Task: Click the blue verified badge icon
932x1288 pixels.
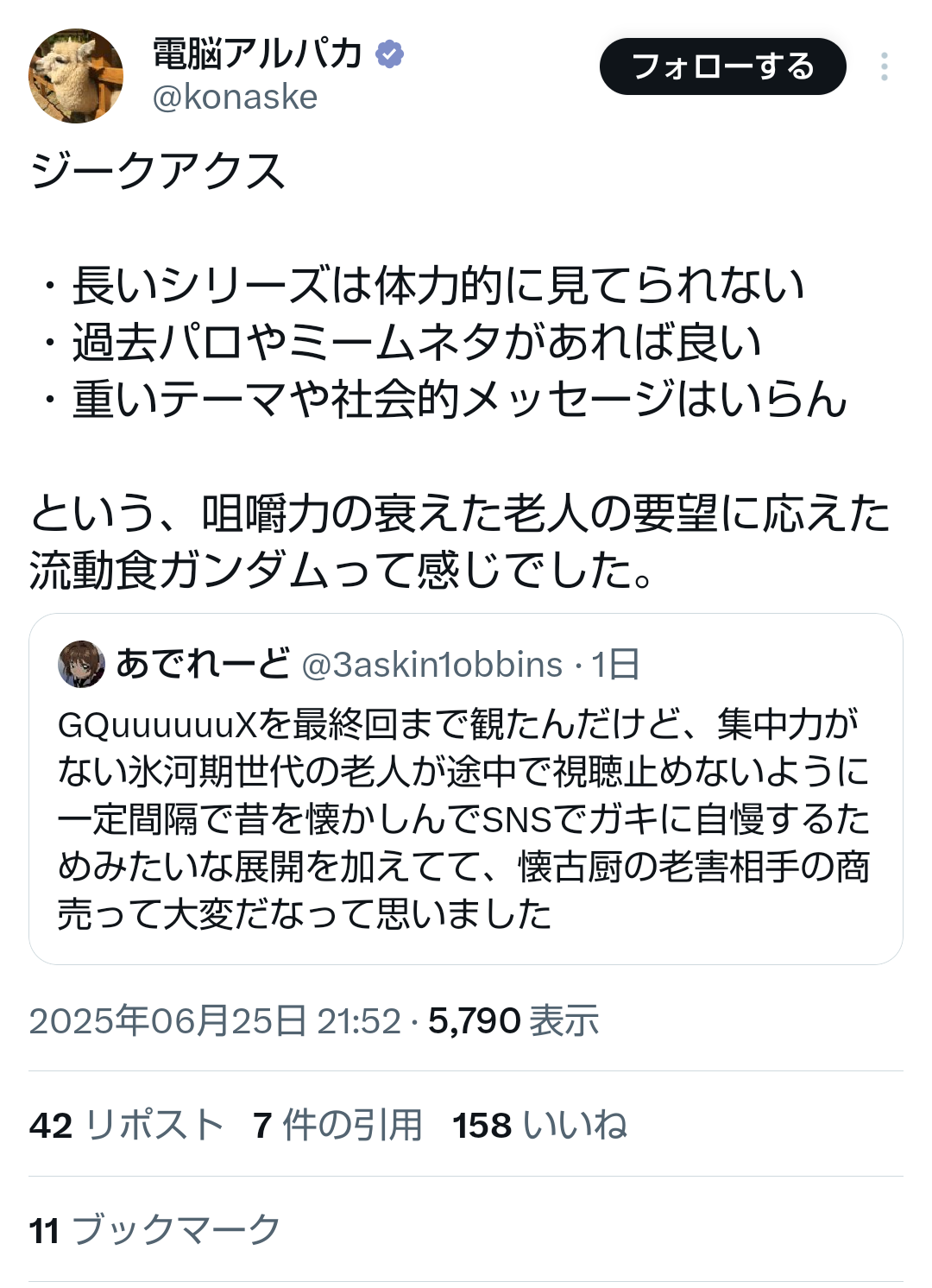Action: pyautogui.click(x=390, y=54)
